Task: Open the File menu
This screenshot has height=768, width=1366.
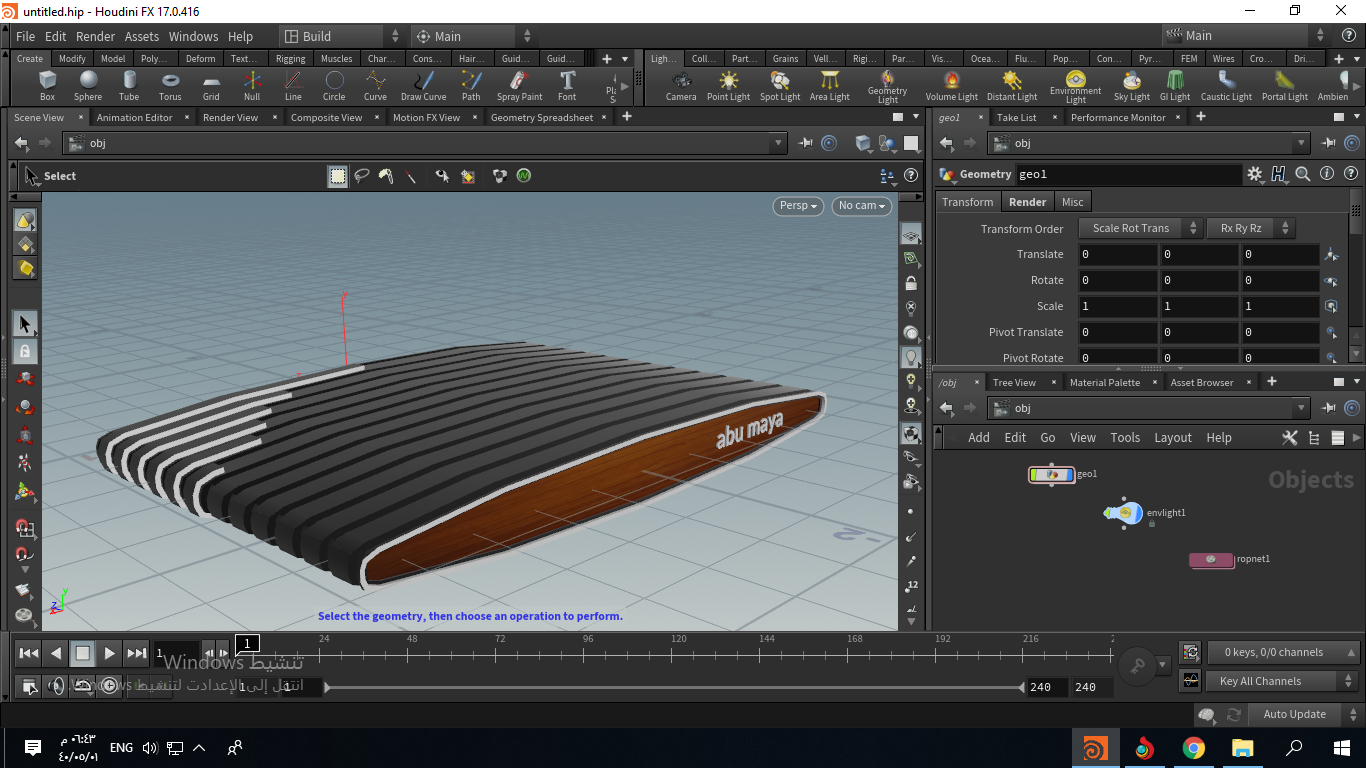Action: click(x=25, y=36)
